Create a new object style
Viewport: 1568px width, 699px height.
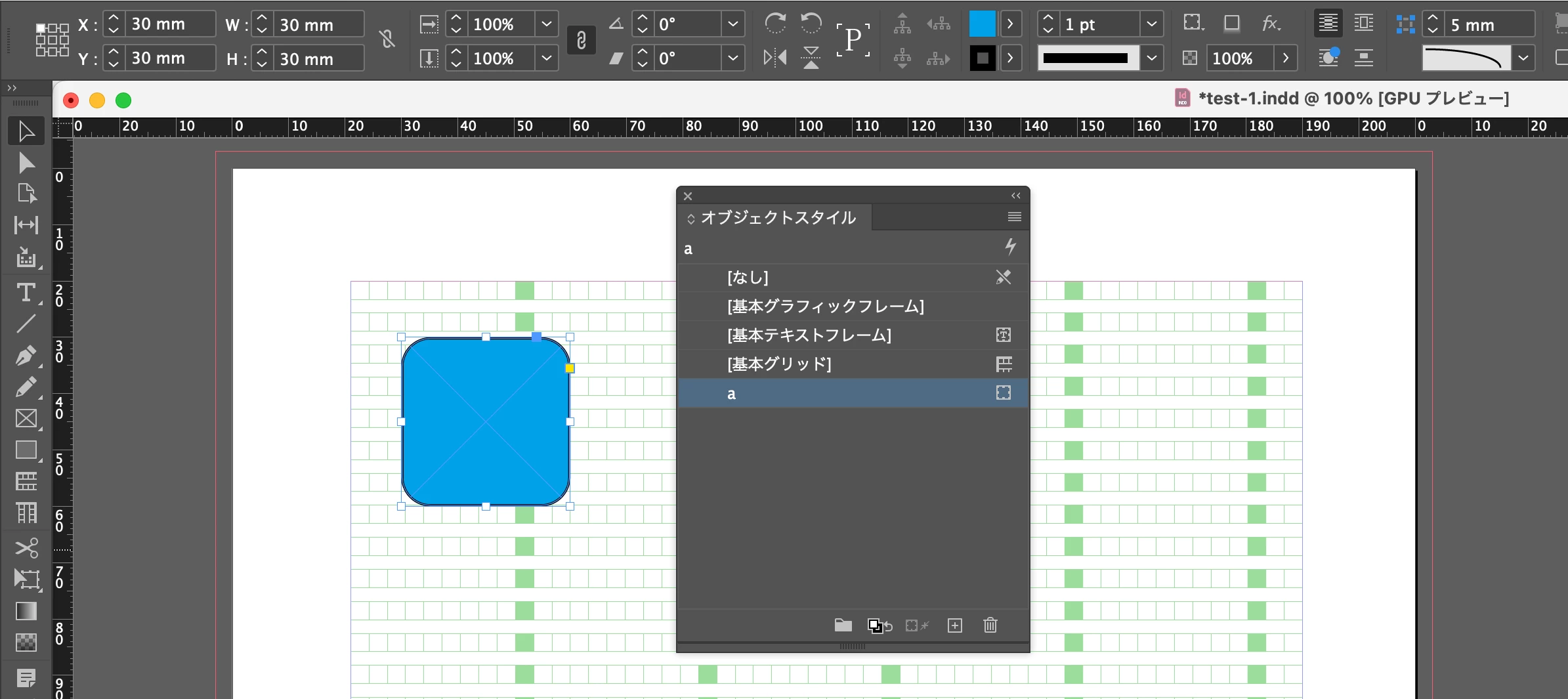[955, 625]
